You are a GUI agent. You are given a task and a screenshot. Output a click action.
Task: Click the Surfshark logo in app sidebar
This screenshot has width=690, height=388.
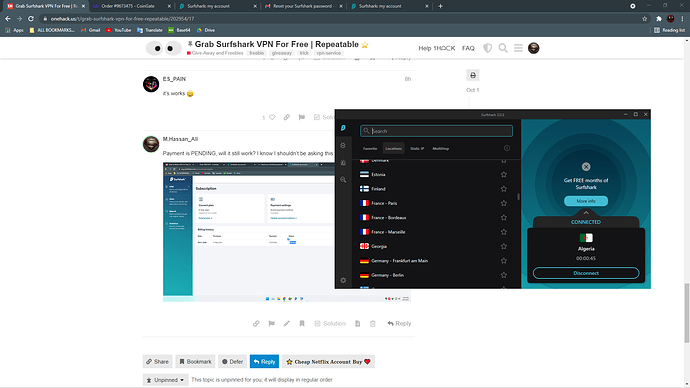(343, 128)
